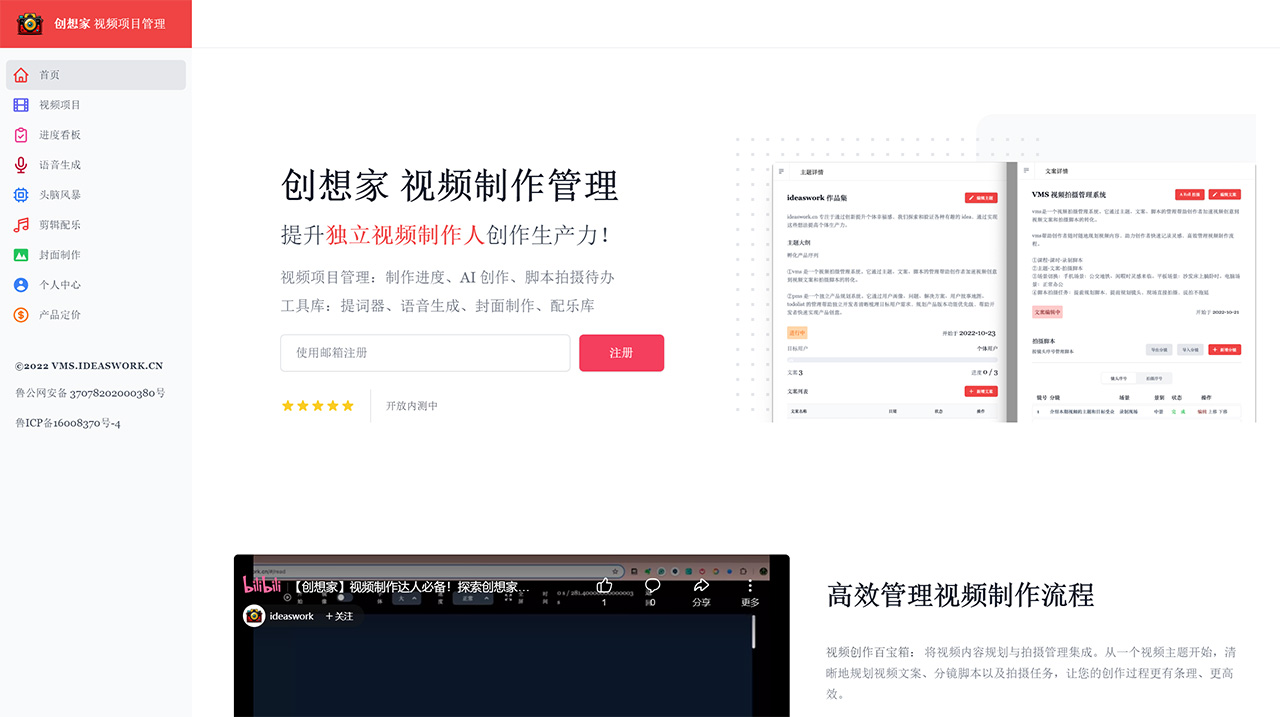Select the 封面制作 cover-making icon
Viewport: 1280px width, 717px height.
click(x=20, y=254)
